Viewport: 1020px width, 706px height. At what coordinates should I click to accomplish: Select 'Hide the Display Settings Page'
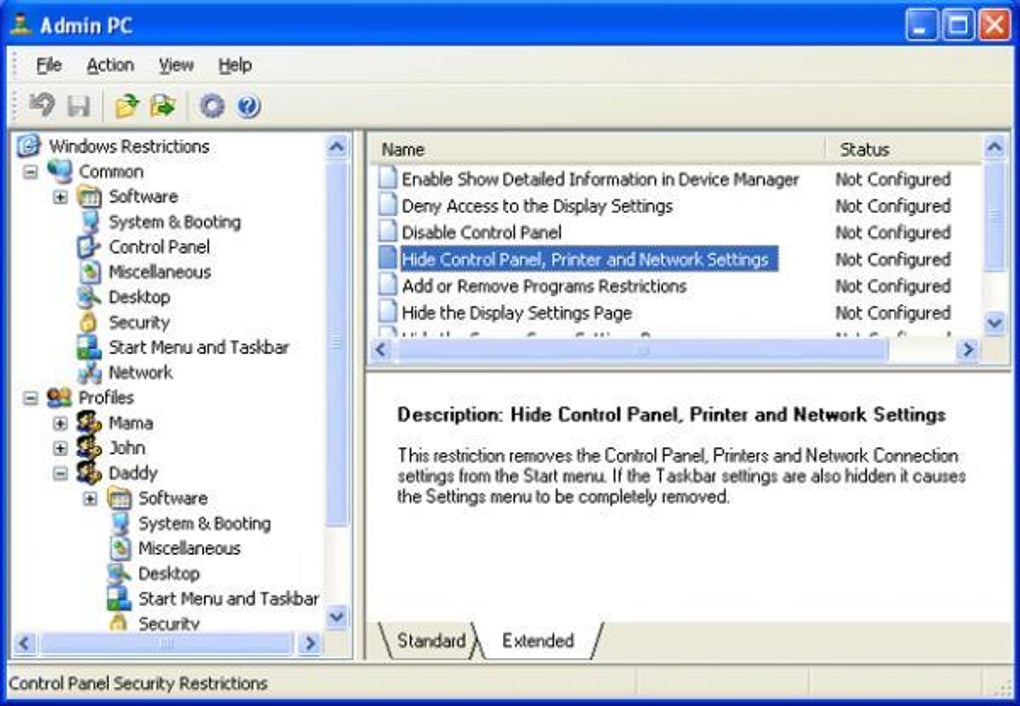[x=517, y=312]
